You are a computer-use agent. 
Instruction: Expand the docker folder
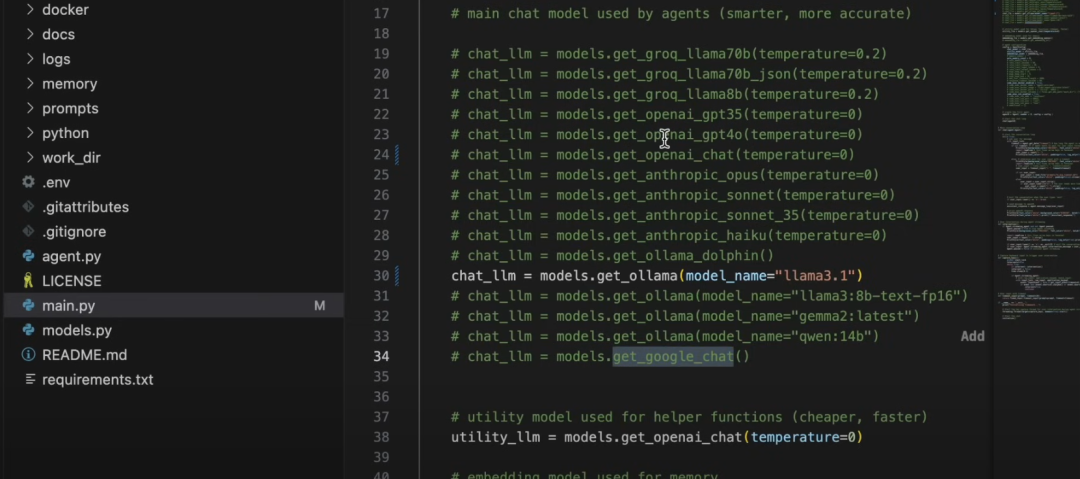pos(29,10)
